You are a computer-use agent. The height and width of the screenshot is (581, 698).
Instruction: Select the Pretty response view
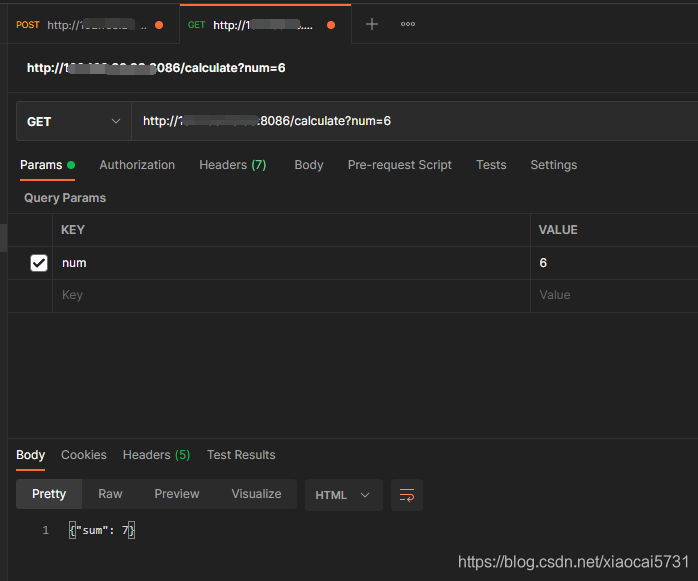click(x=49, y=494)
